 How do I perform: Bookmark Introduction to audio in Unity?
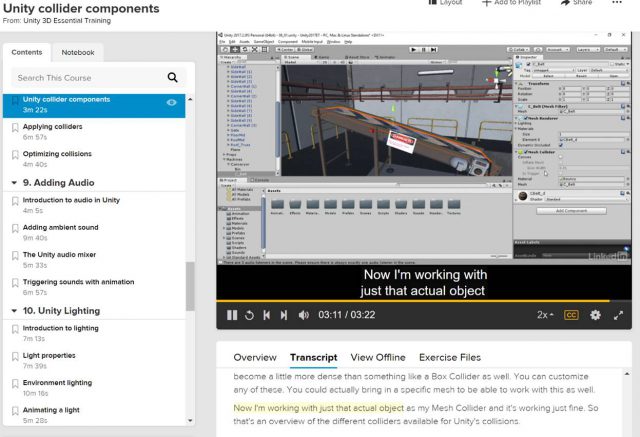(x=15, y=201)
